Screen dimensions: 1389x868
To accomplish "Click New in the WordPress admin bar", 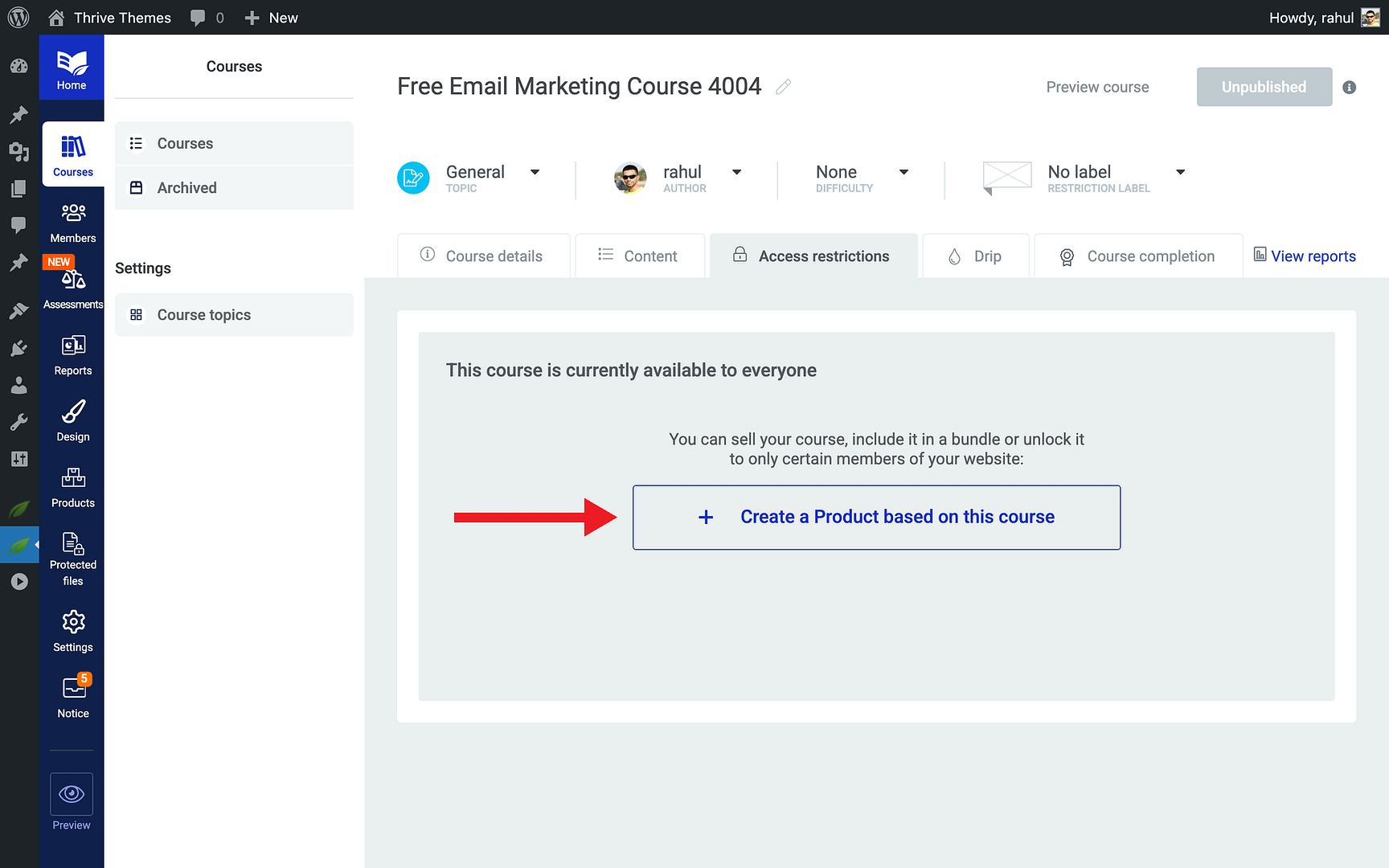I will [271, 17].
